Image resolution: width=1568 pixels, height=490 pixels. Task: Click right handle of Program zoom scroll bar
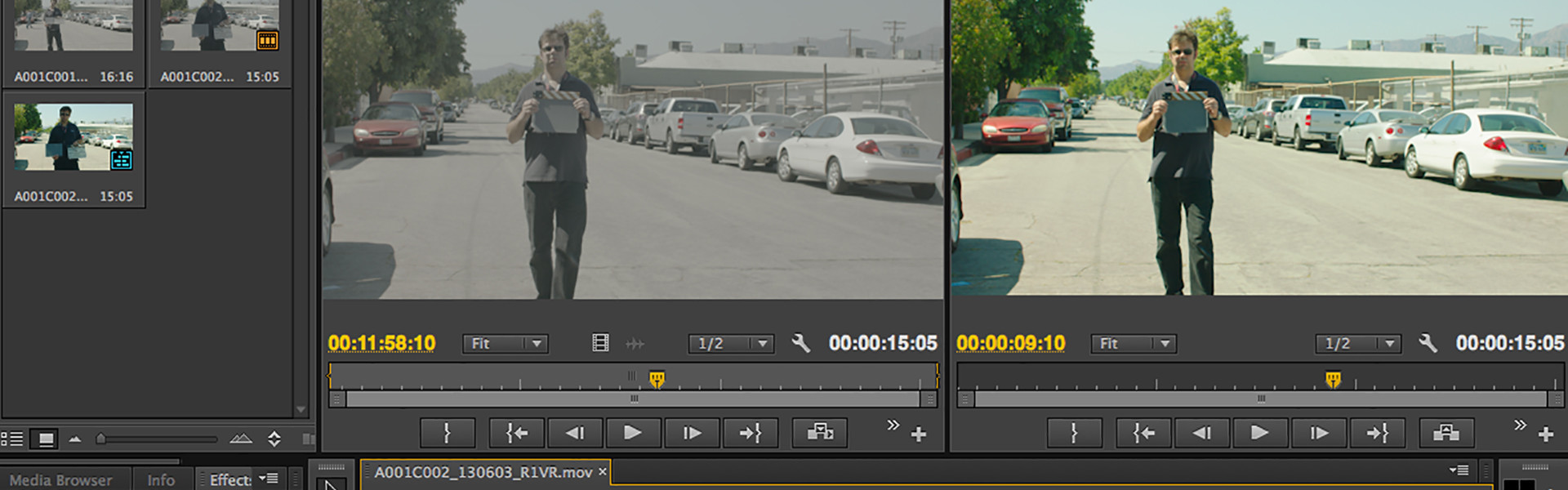pos(1556,399)
